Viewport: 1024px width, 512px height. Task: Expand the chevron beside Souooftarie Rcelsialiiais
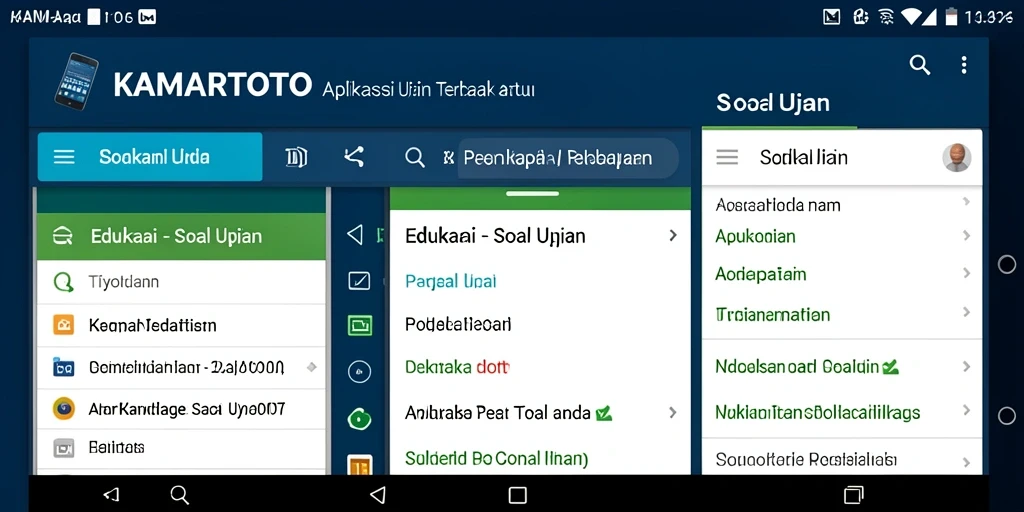967,462
